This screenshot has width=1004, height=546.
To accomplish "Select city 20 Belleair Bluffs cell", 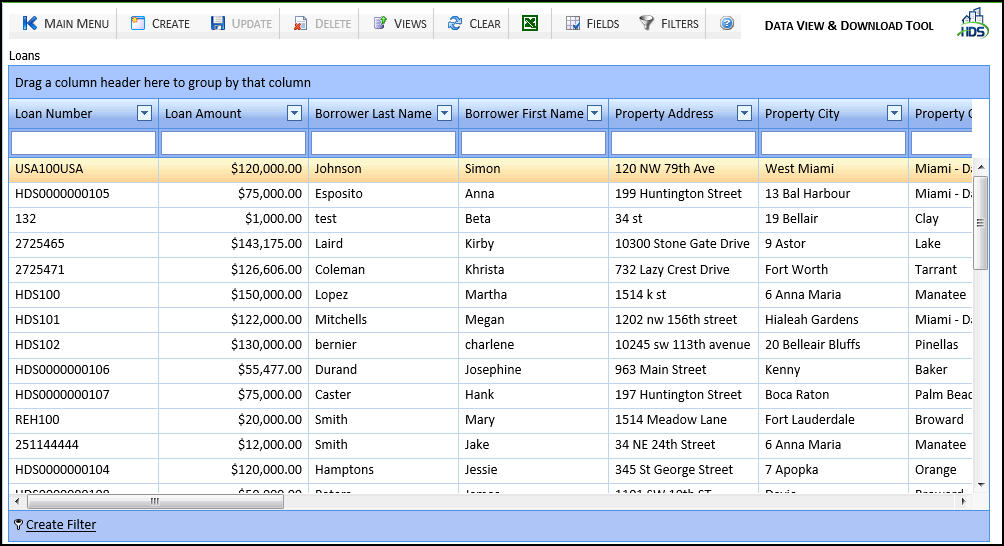I will pos(833,344).
